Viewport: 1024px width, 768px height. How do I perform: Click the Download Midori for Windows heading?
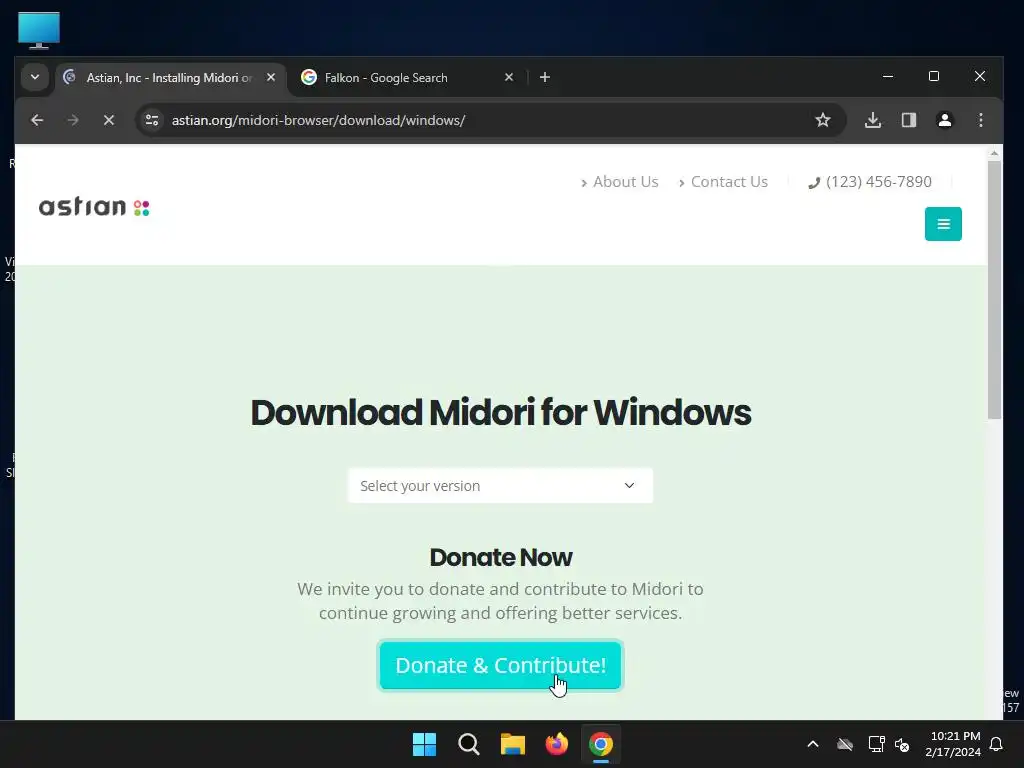click(501, 413)
